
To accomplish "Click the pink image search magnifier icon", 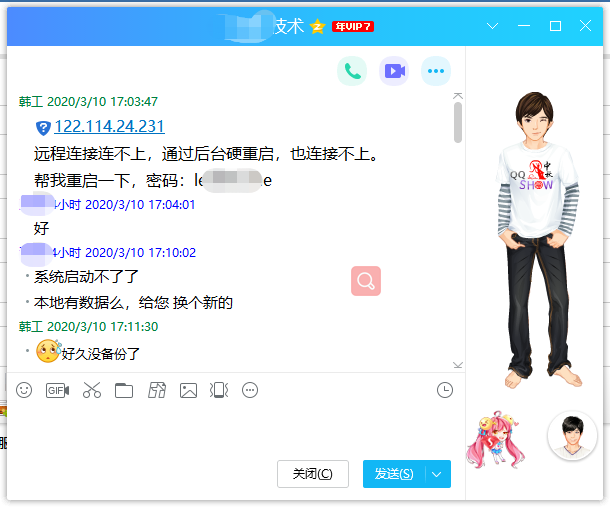I will 366,281.
